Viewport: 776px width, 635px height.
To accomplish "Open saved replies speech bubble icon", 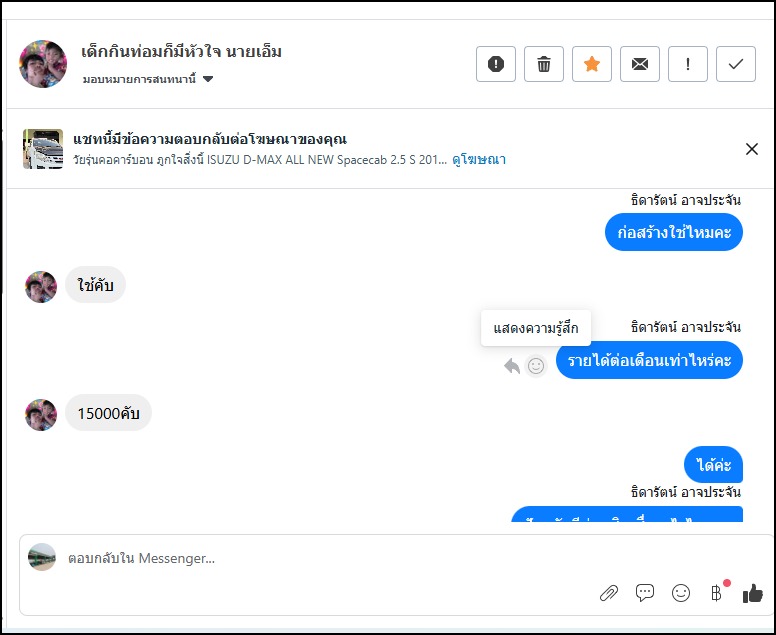I will click(x=645, y=593).
